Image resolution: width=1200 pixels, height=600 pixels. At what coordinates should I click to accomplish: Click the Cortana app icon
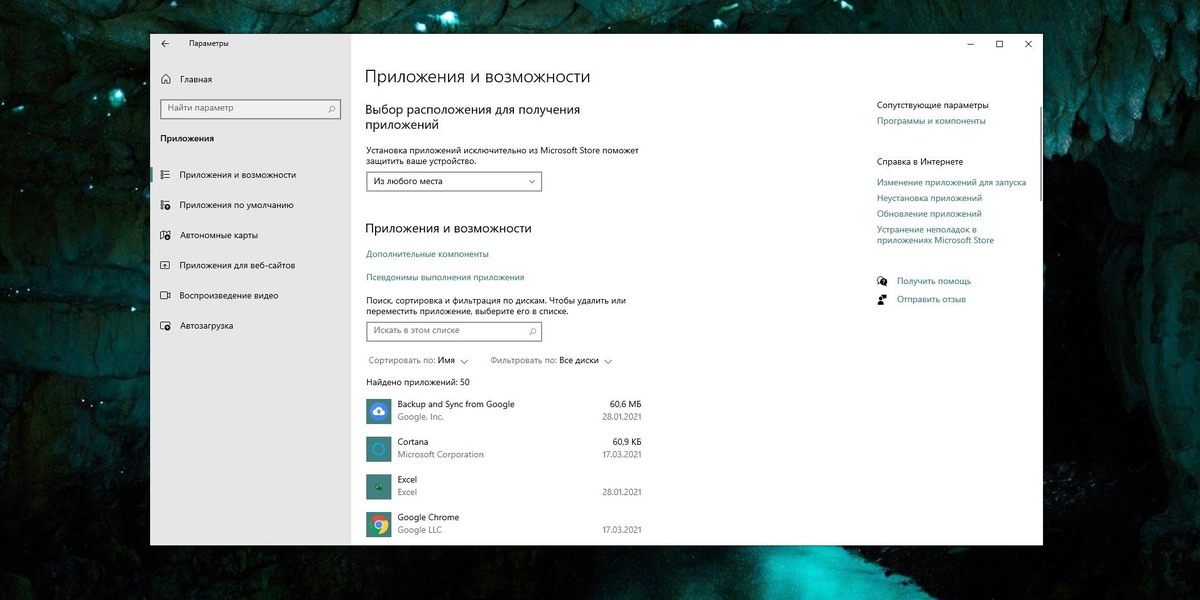pyautogui.click(x=378, y=449)
